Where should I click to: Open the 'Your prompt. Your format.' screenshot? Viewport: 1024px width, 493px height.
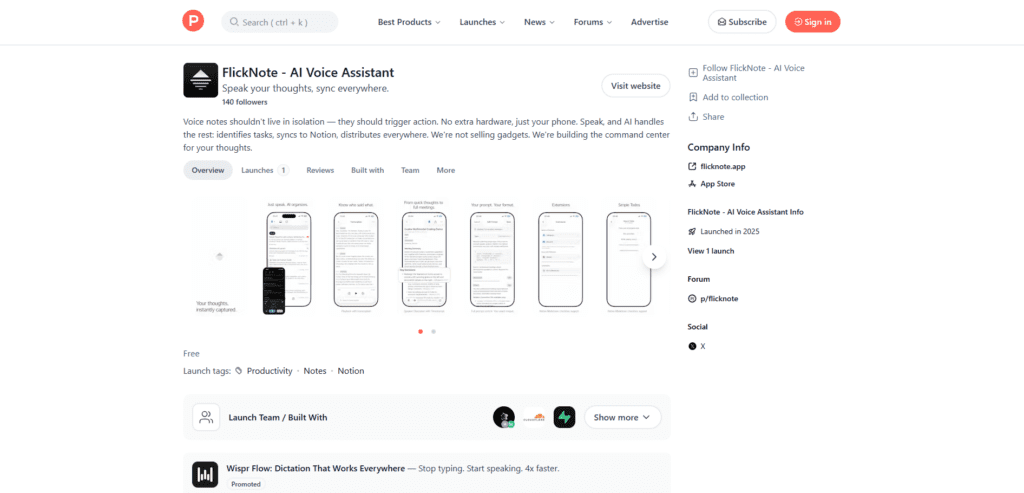click(492, 257)
